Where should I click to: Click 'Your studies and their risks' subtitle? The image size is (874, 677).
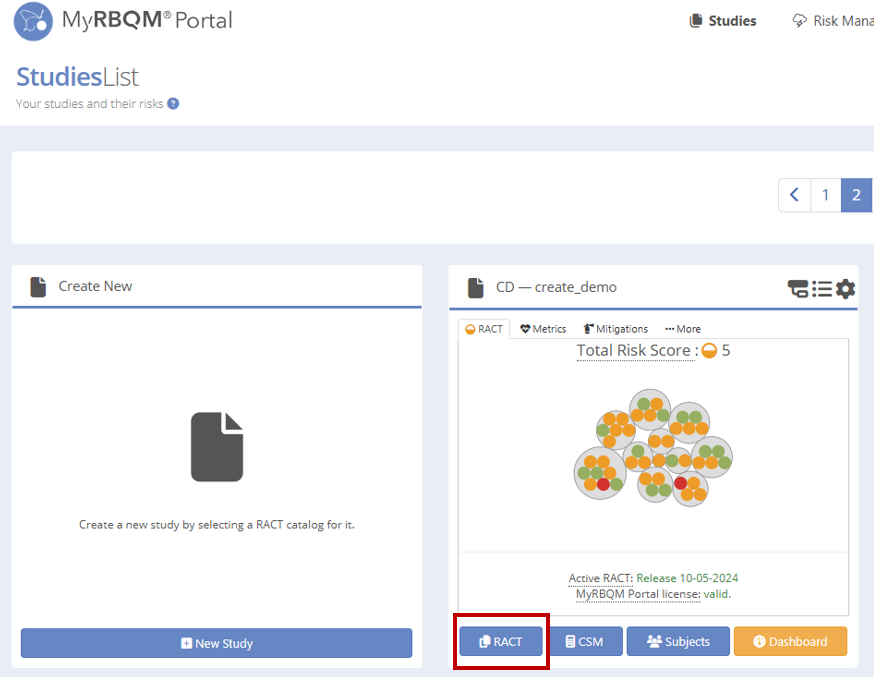coord(90,104)
